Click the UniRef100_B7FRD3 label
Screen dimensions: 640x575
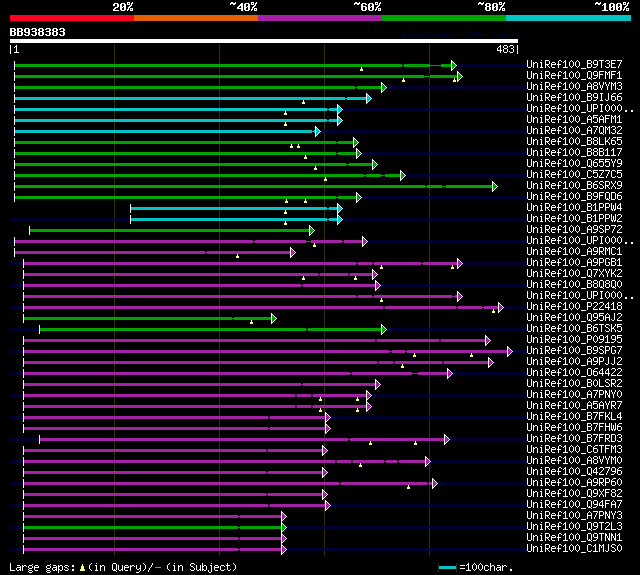(x=574, y=439)
